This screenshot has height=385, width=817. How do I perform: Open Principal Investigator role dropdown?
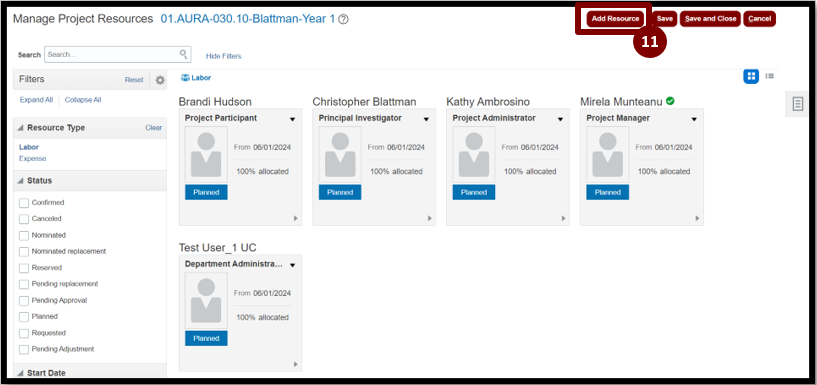coord(426,119)
